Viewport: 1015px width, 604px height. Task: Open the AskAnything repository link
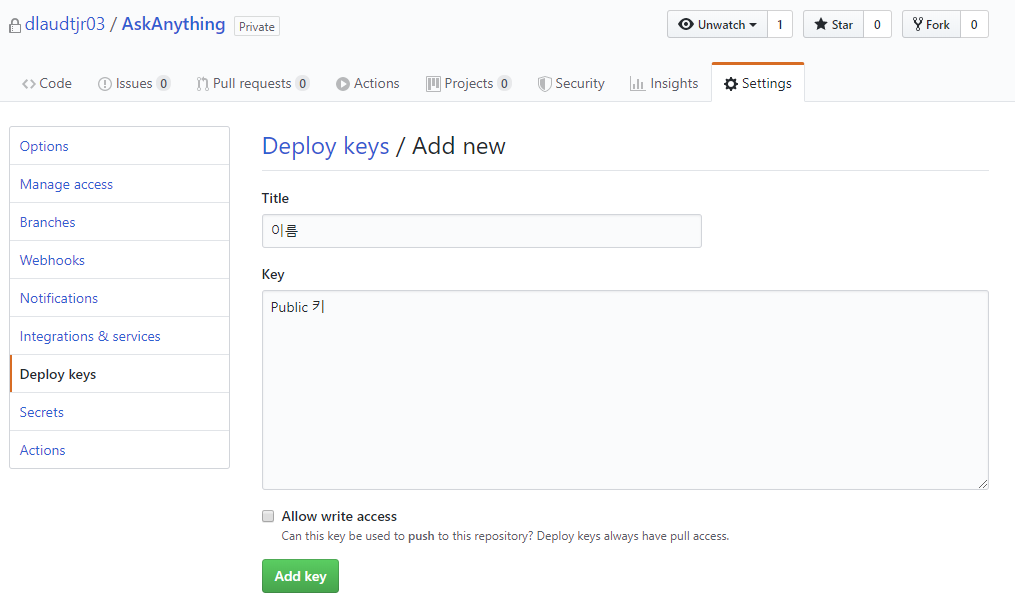point(173,24)
